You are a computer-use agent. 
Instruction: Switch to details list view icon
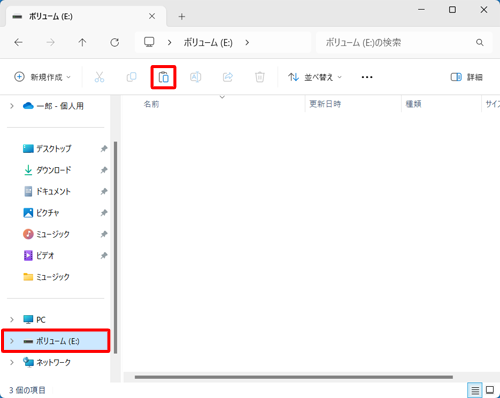pos(475,390)
